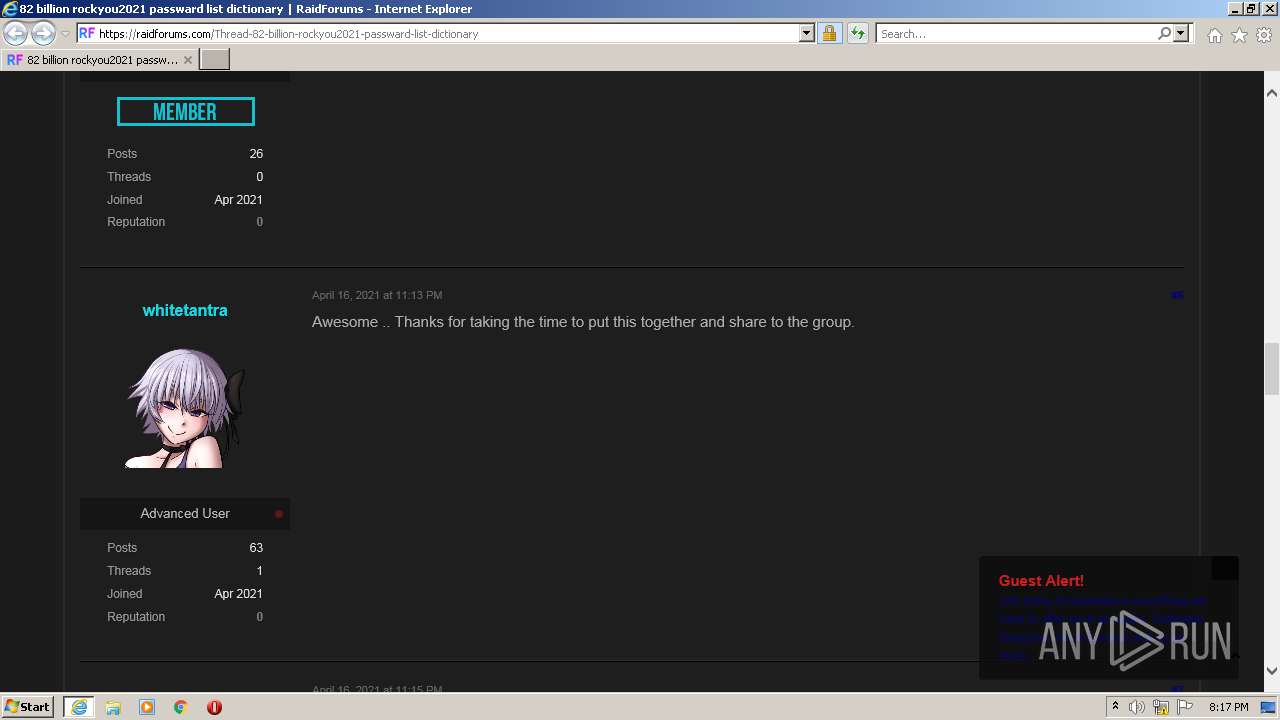Show hidden tray icons arrow

(x=1115, y=707)
